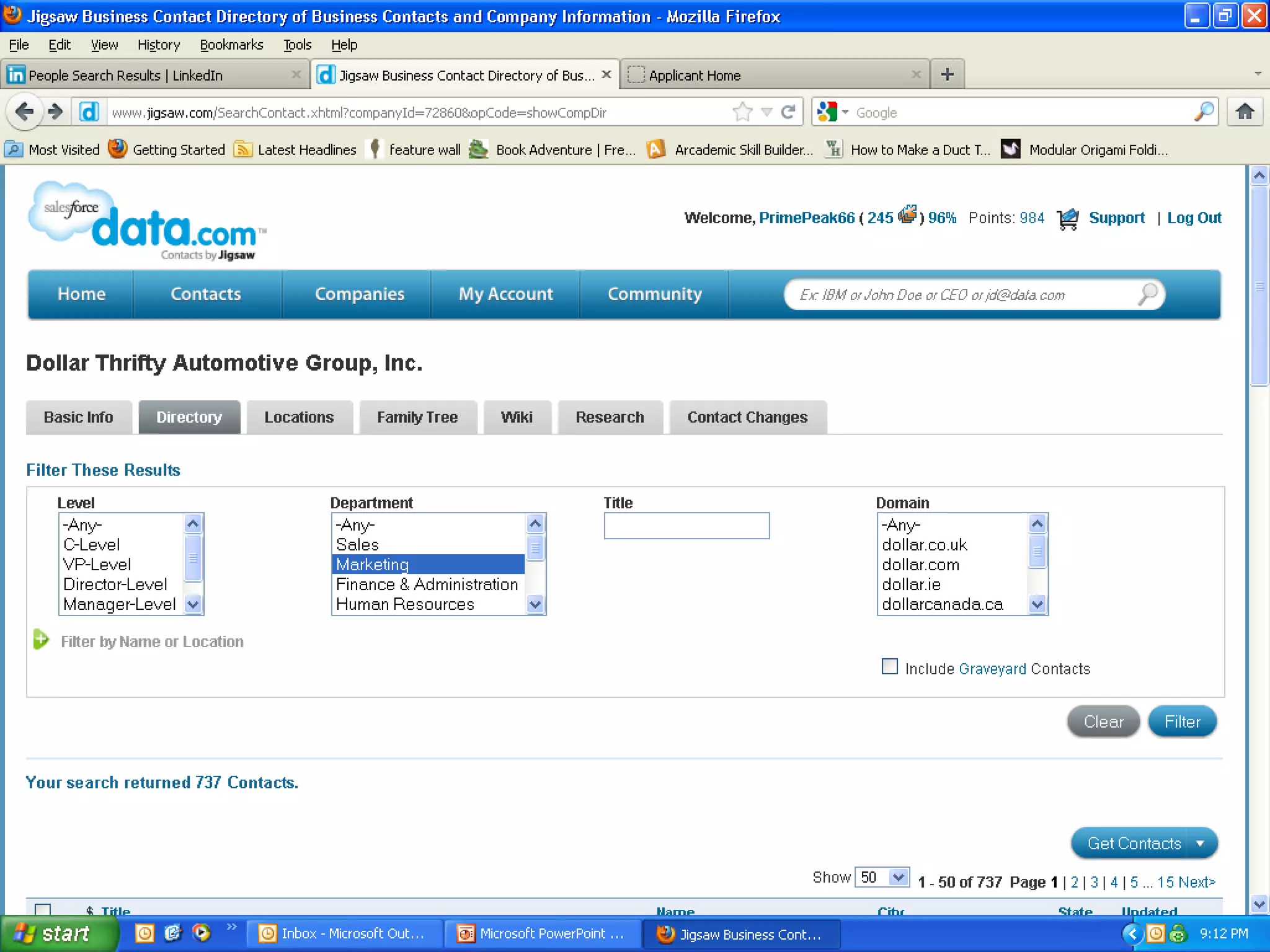Open the History menu
Viewport: 1270px width, 952px height.
point(159,45)
